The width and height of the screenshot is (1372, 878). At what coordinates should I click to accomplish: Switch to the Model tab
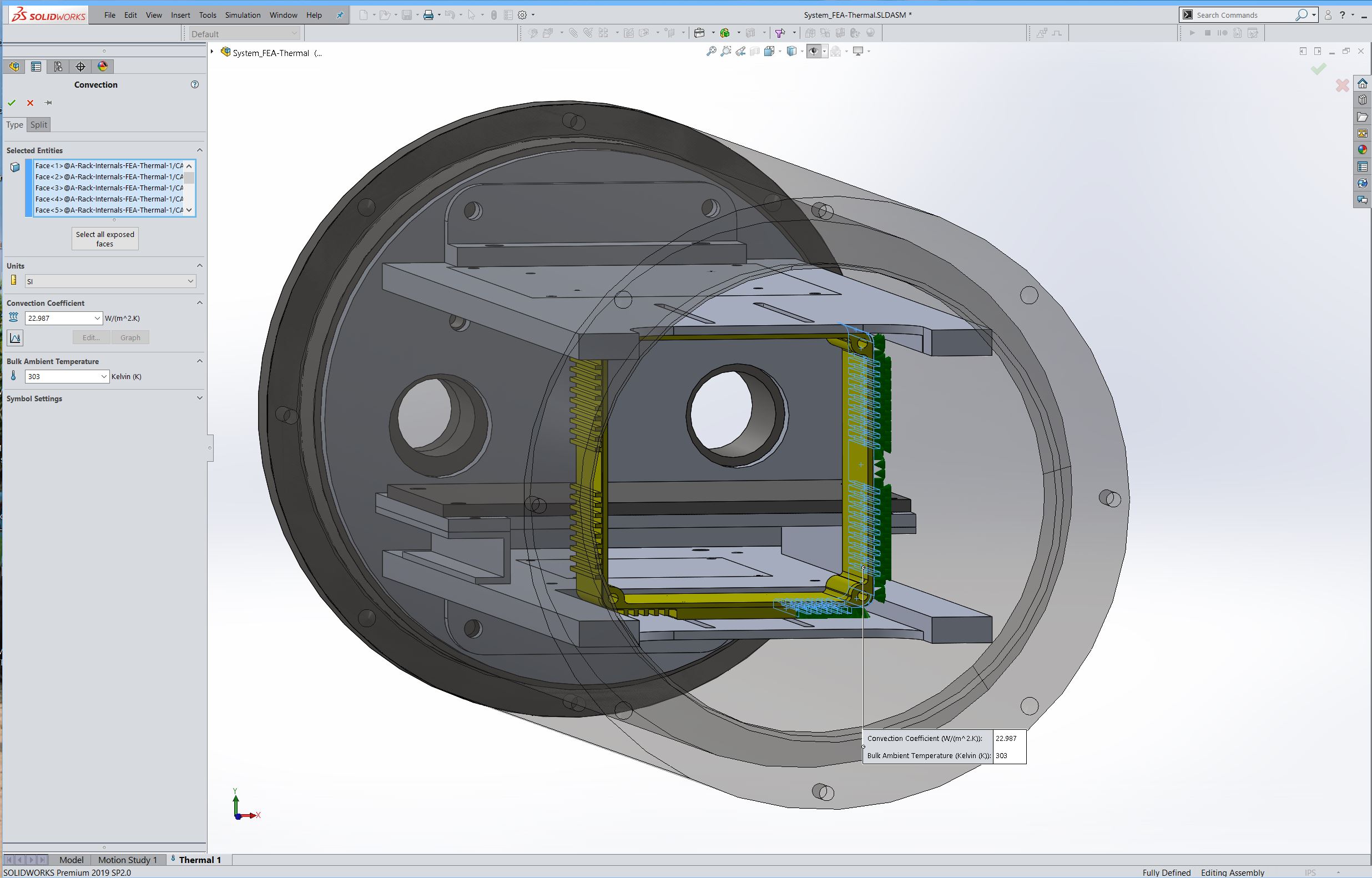click(71, 860)
